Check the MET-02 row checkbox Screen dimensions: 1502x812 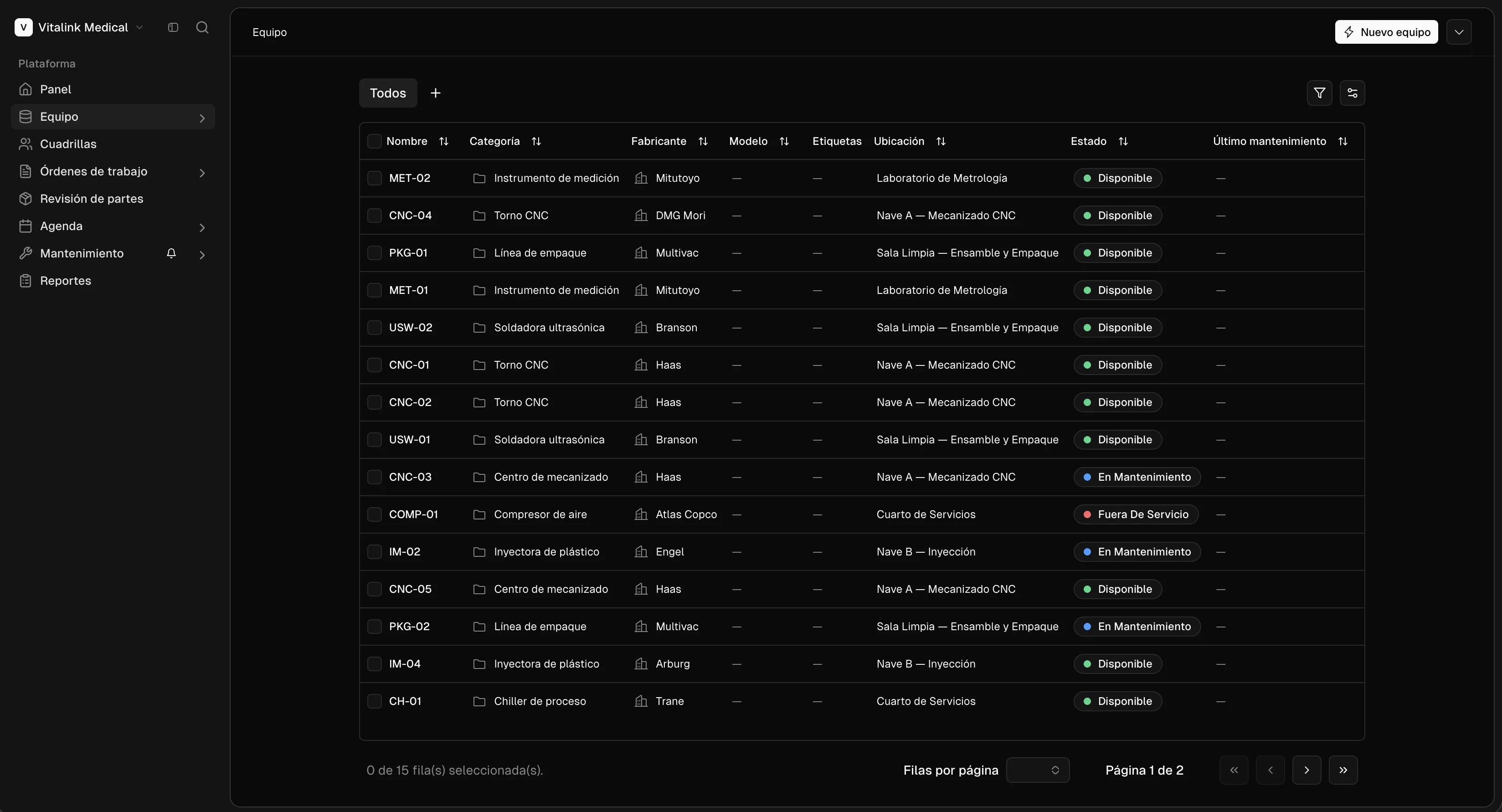tap(374, 178)
